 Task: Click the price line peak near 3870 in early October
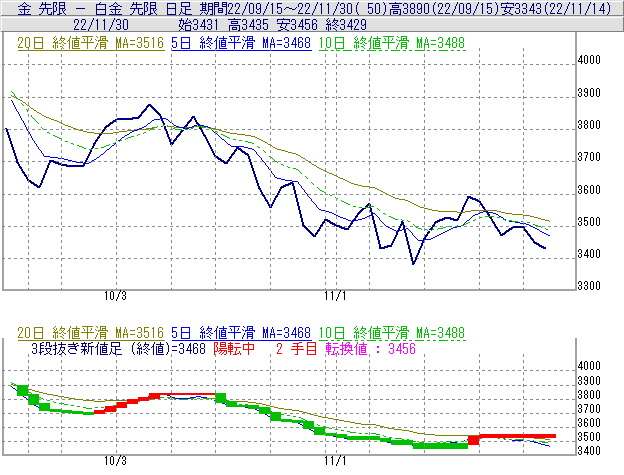pos(149,105)
